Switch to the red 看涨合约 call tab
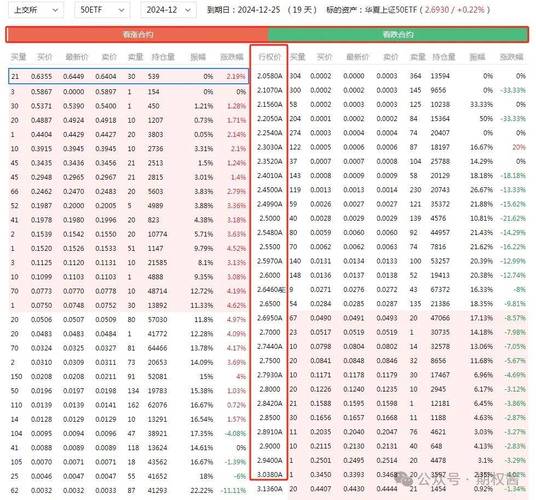536x500 pixels. [137, 35]
